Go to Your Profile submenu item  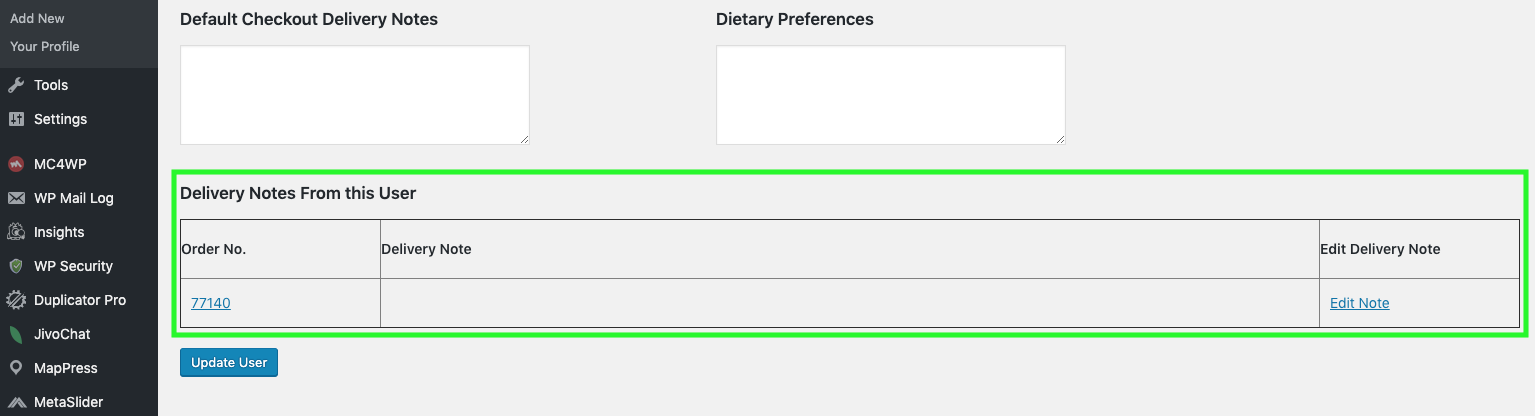[45, 46]
